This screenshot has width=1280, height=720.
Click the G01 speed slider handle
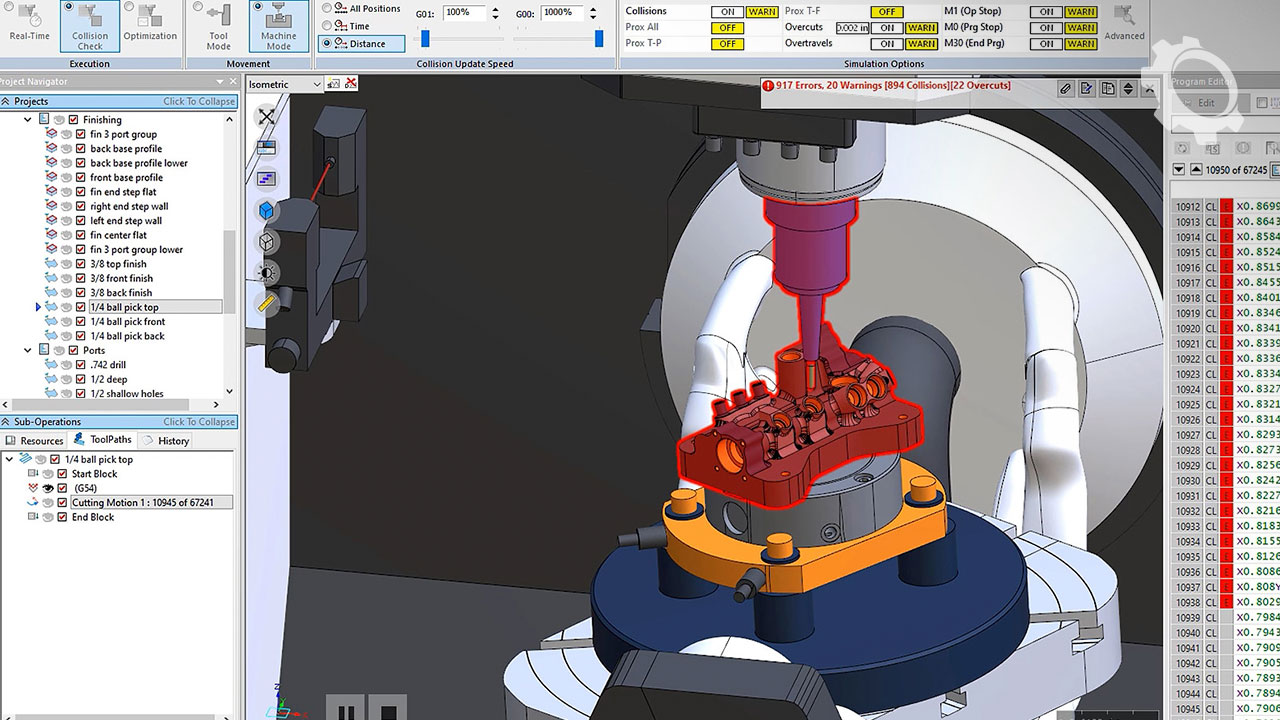pyautogui.click(x=425, y=39)
